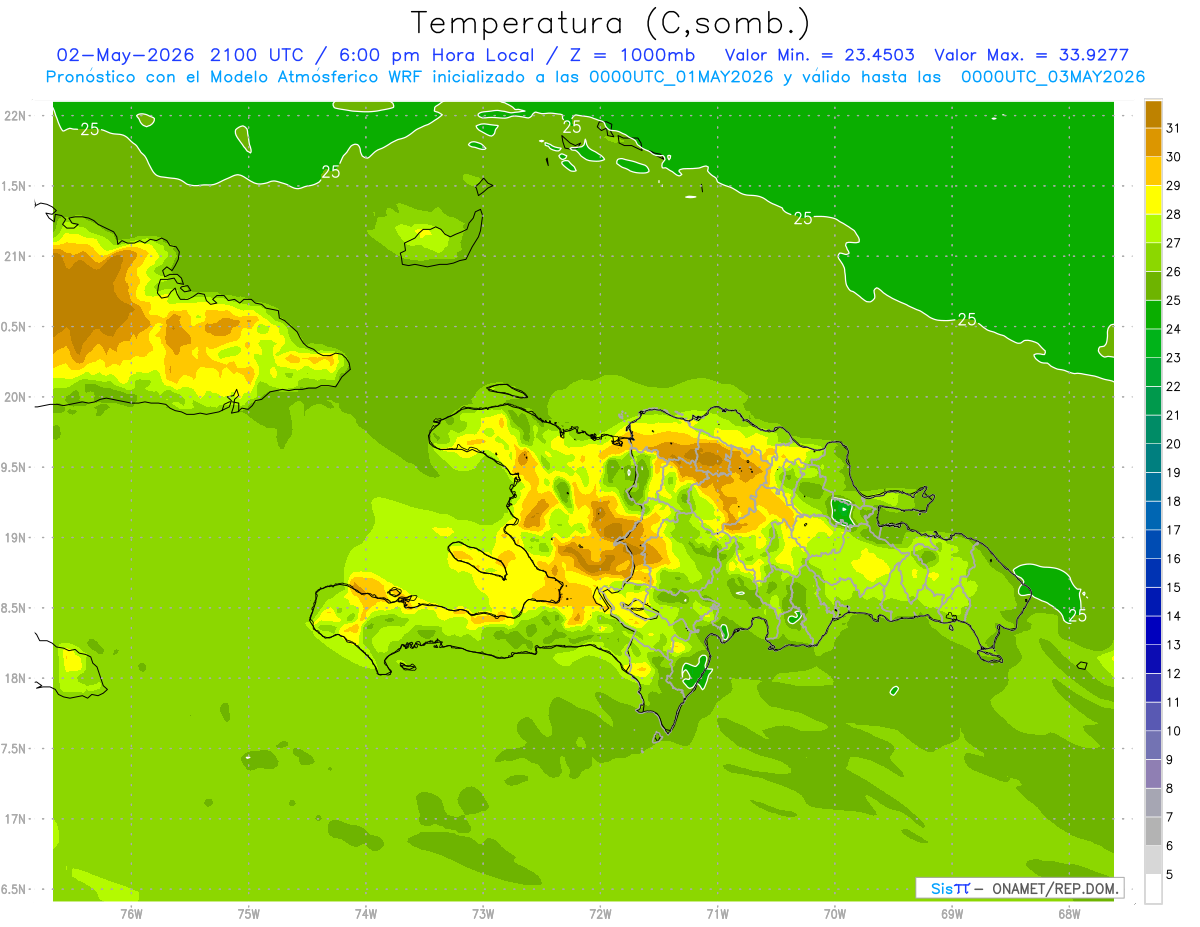Click the Temperatura (C,somb.) title
The height and width of the screenshot is (927, 1200).
[611, 23]
